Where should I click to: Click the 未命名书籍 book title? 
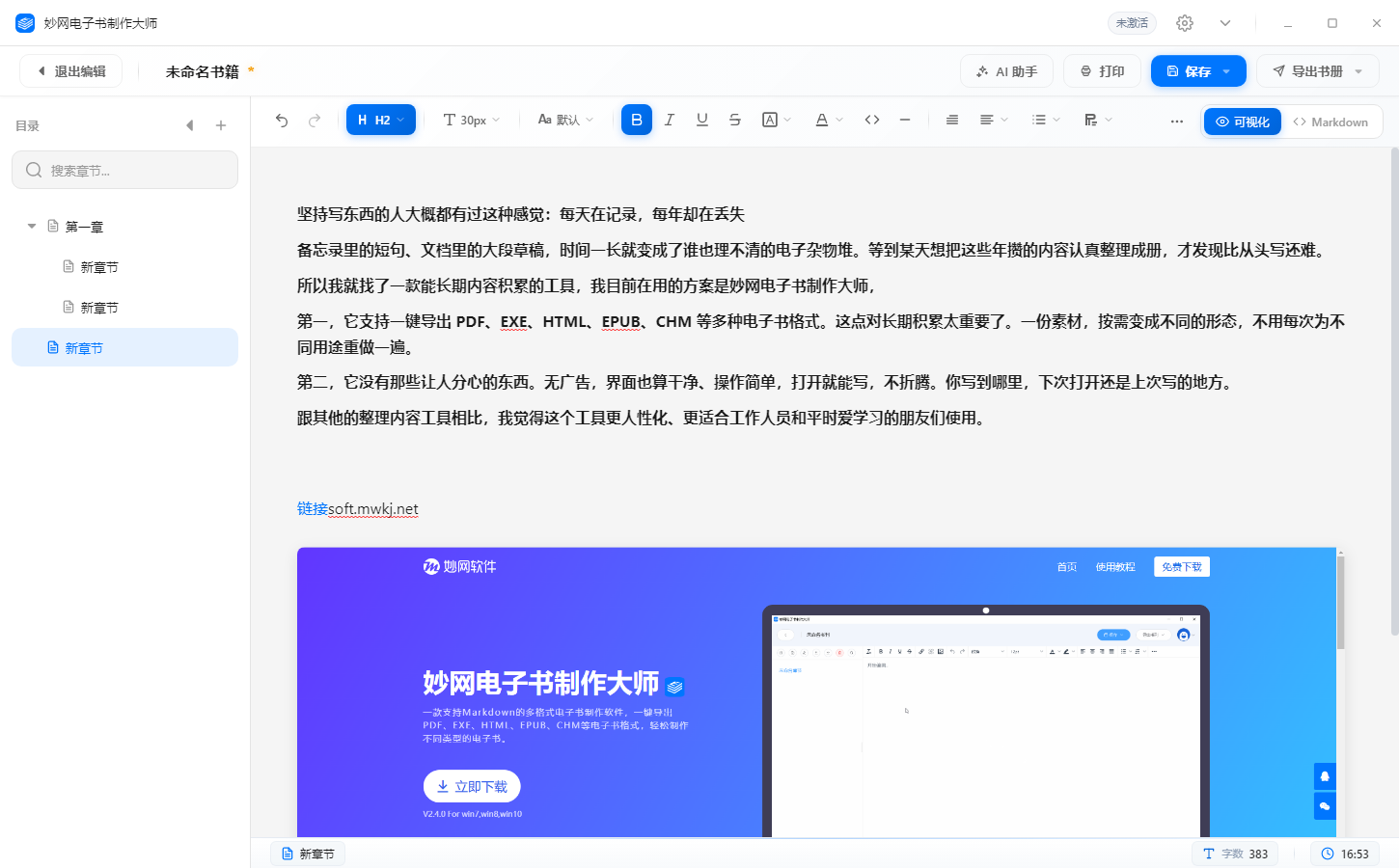click(203, 71)
